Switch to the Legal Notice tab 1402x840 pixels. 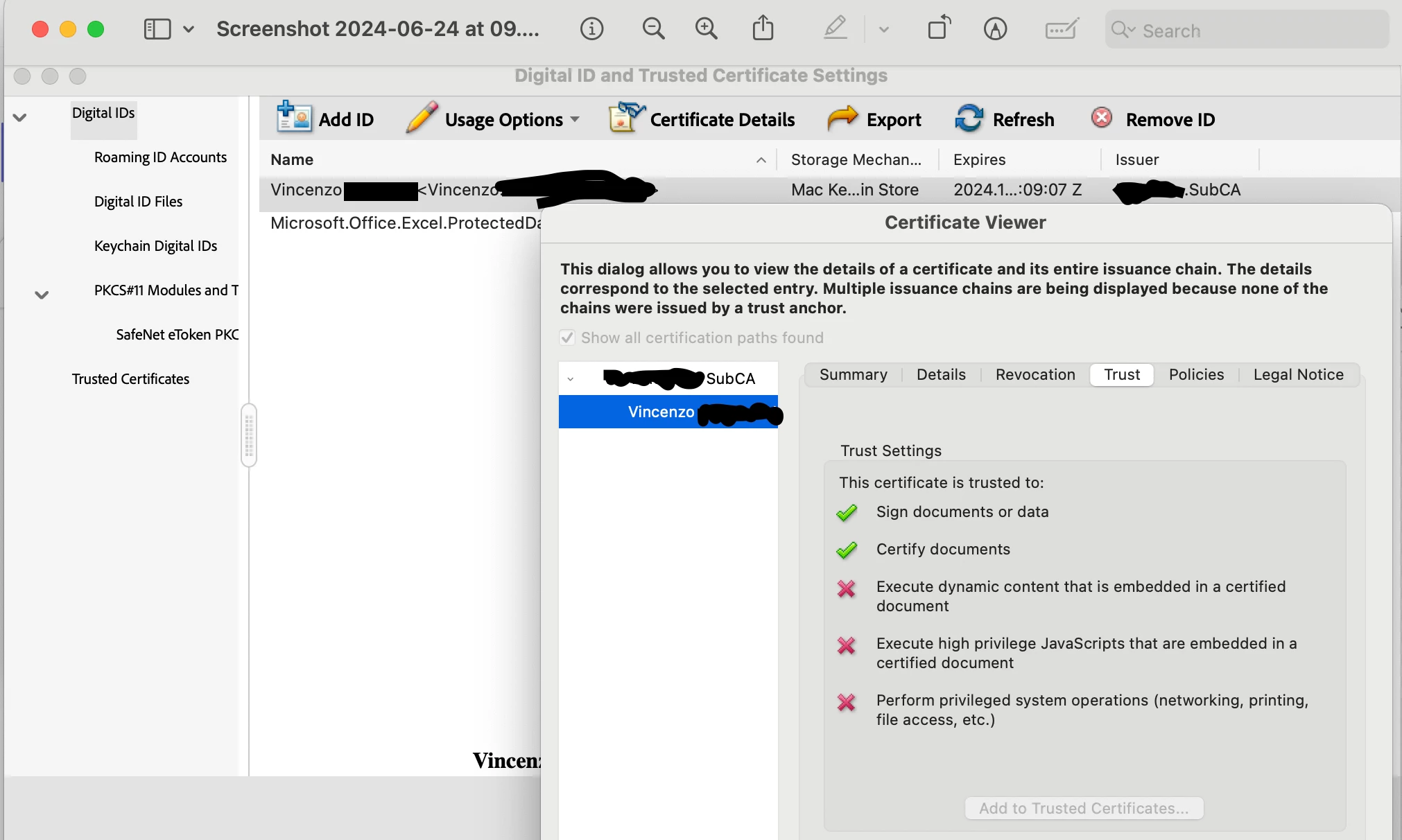[1298, 375]
